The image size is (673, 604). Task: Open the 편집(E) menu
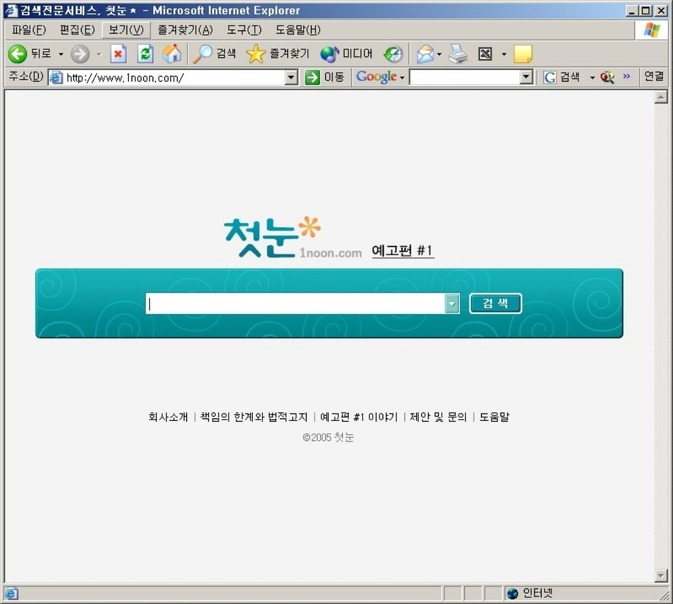point(77,30)
